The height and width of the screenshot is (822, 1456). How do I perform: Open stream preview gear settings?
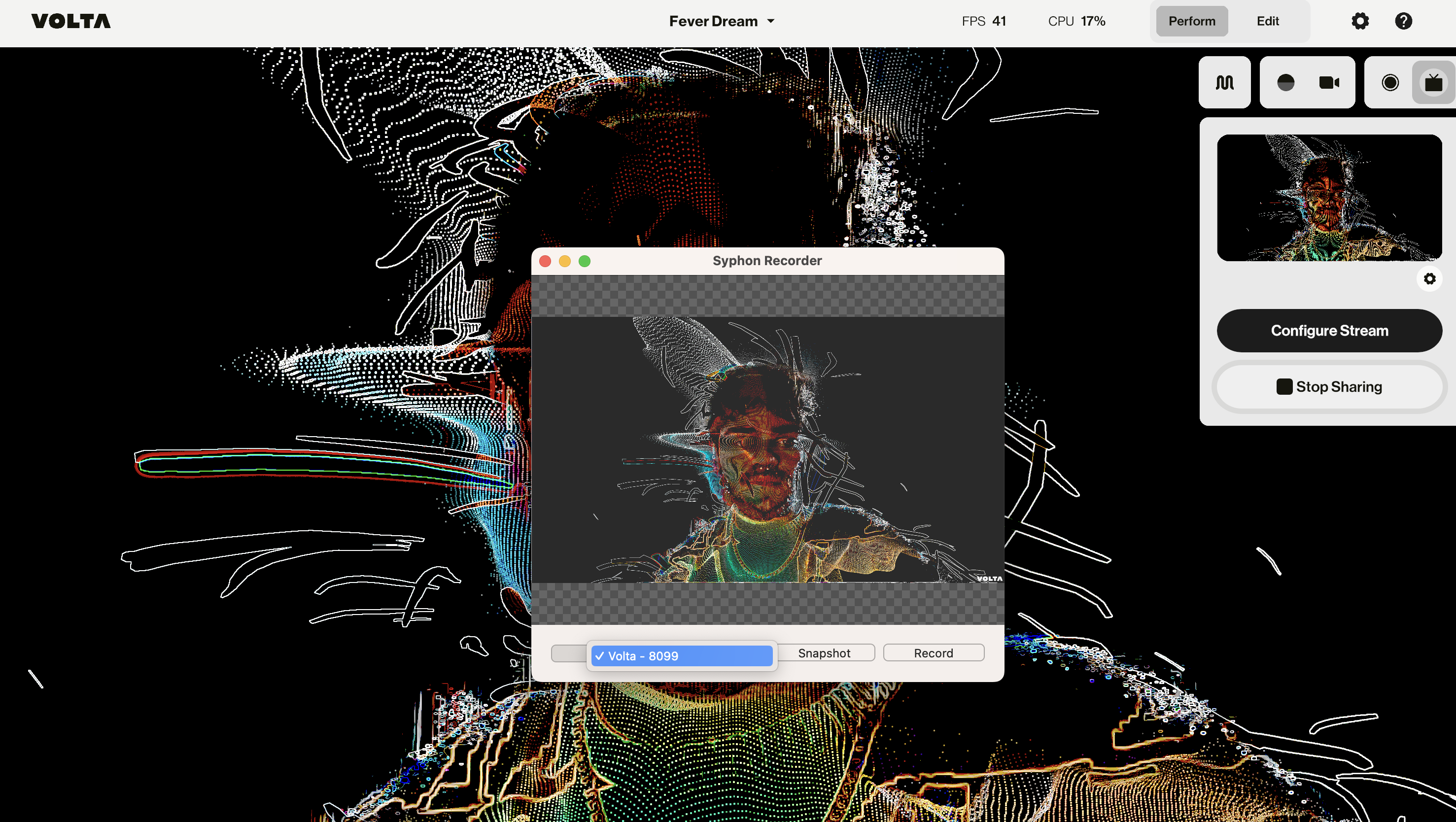click(1429, 278)
